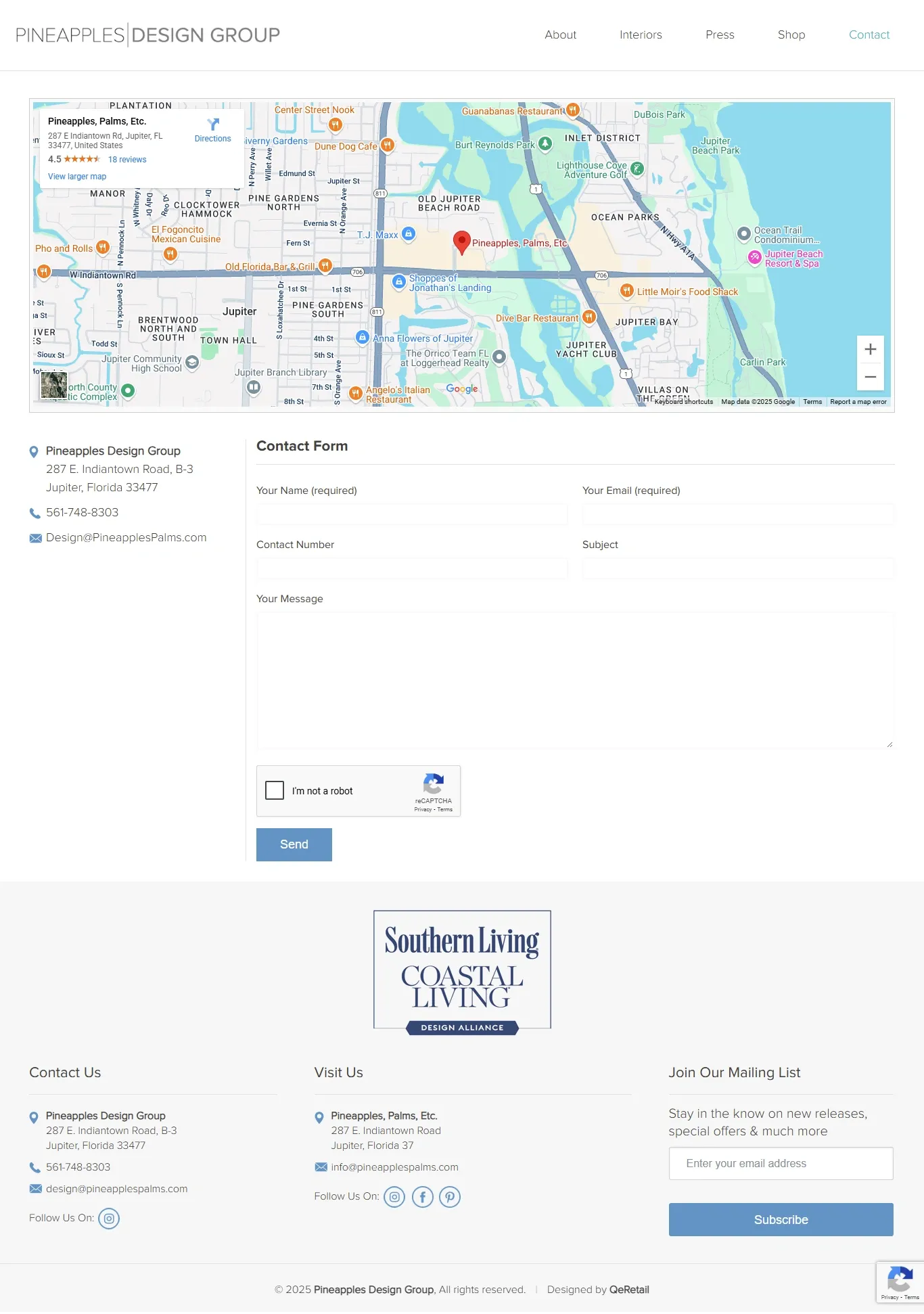This screenshot has height=1314, width=924.
Task: Click the Pineapples Design Group header logo
Action: pos(147,35)
